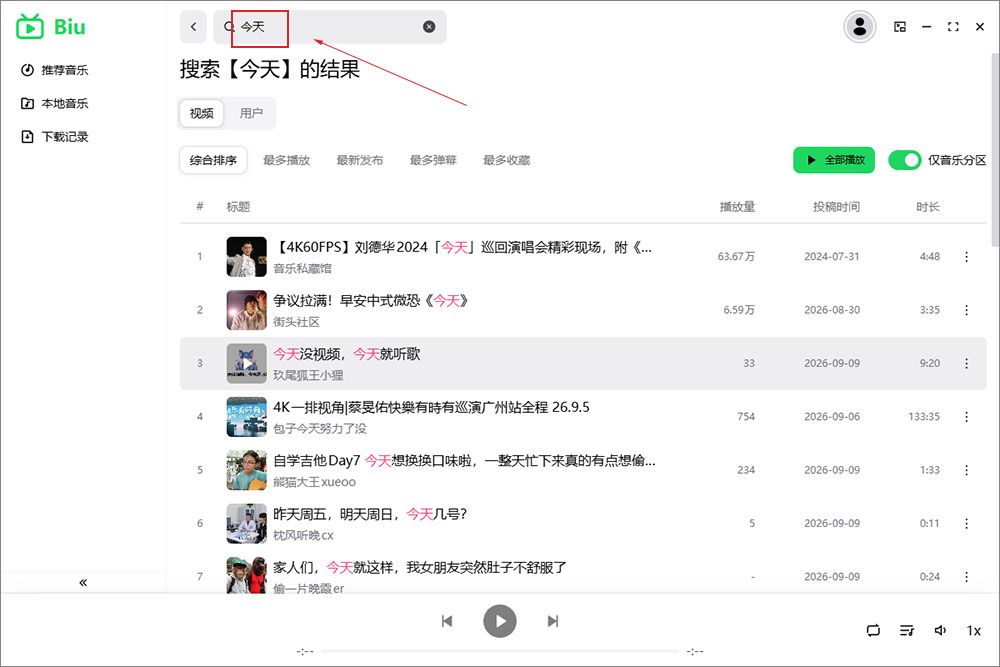1000x667 pixels.
Task: Open the 刘德华2024 concert video thumbnail
Action: click(246, 256)
